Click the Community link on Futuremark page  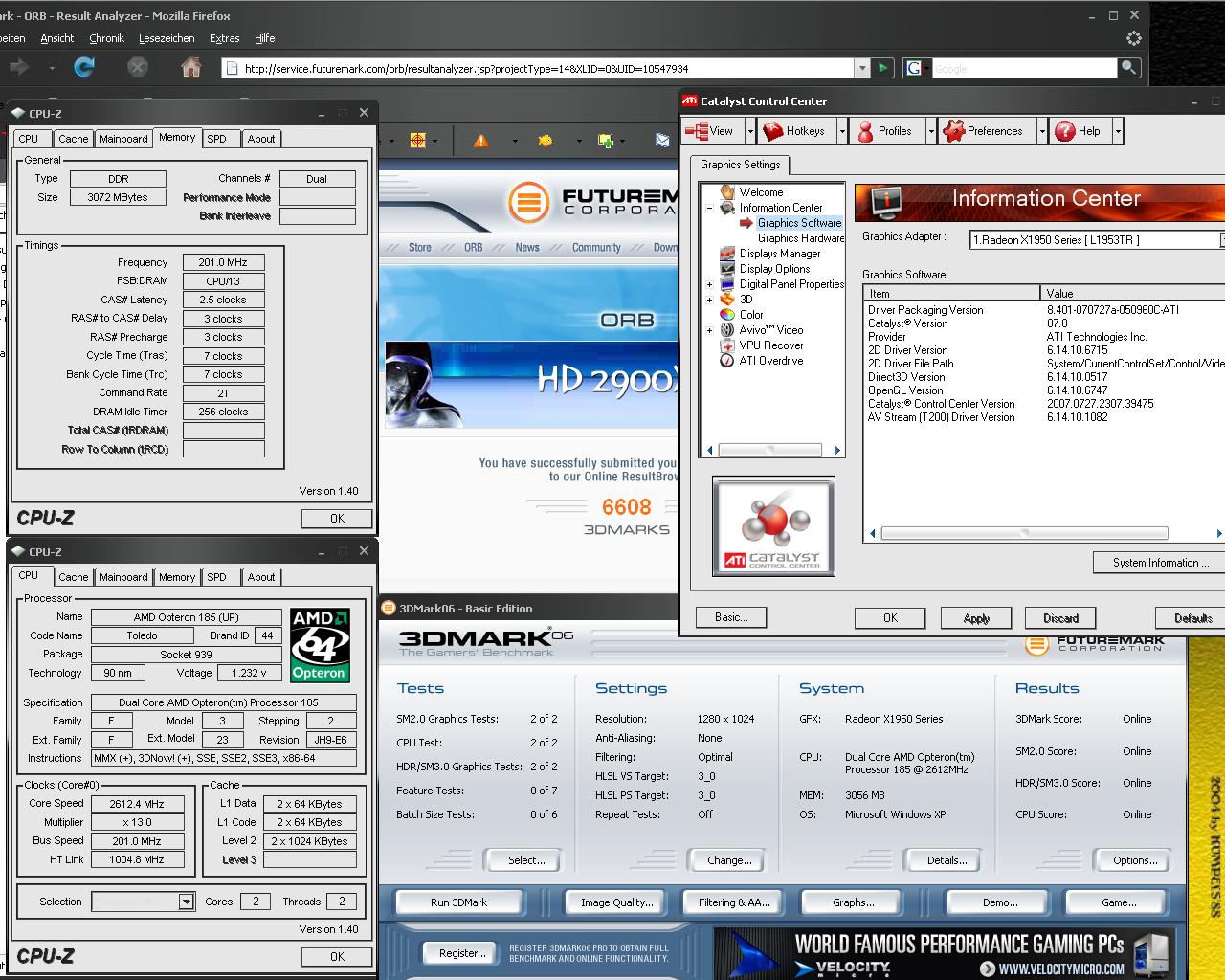pyautogui.click(x=596, y=247)
